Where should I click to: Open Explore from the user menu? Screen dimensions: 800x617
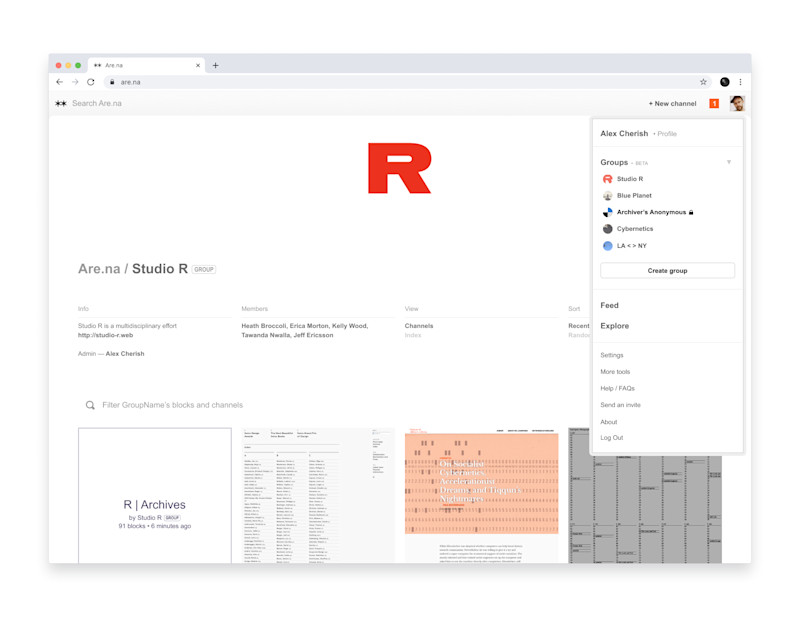(614, 326)
